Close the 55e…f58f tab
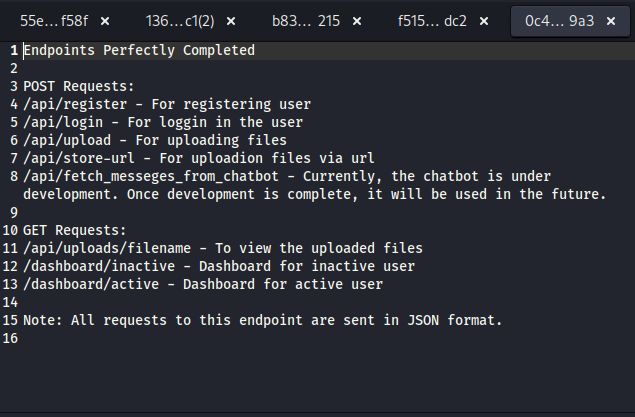The image size is (635, 417). (106, 20)
